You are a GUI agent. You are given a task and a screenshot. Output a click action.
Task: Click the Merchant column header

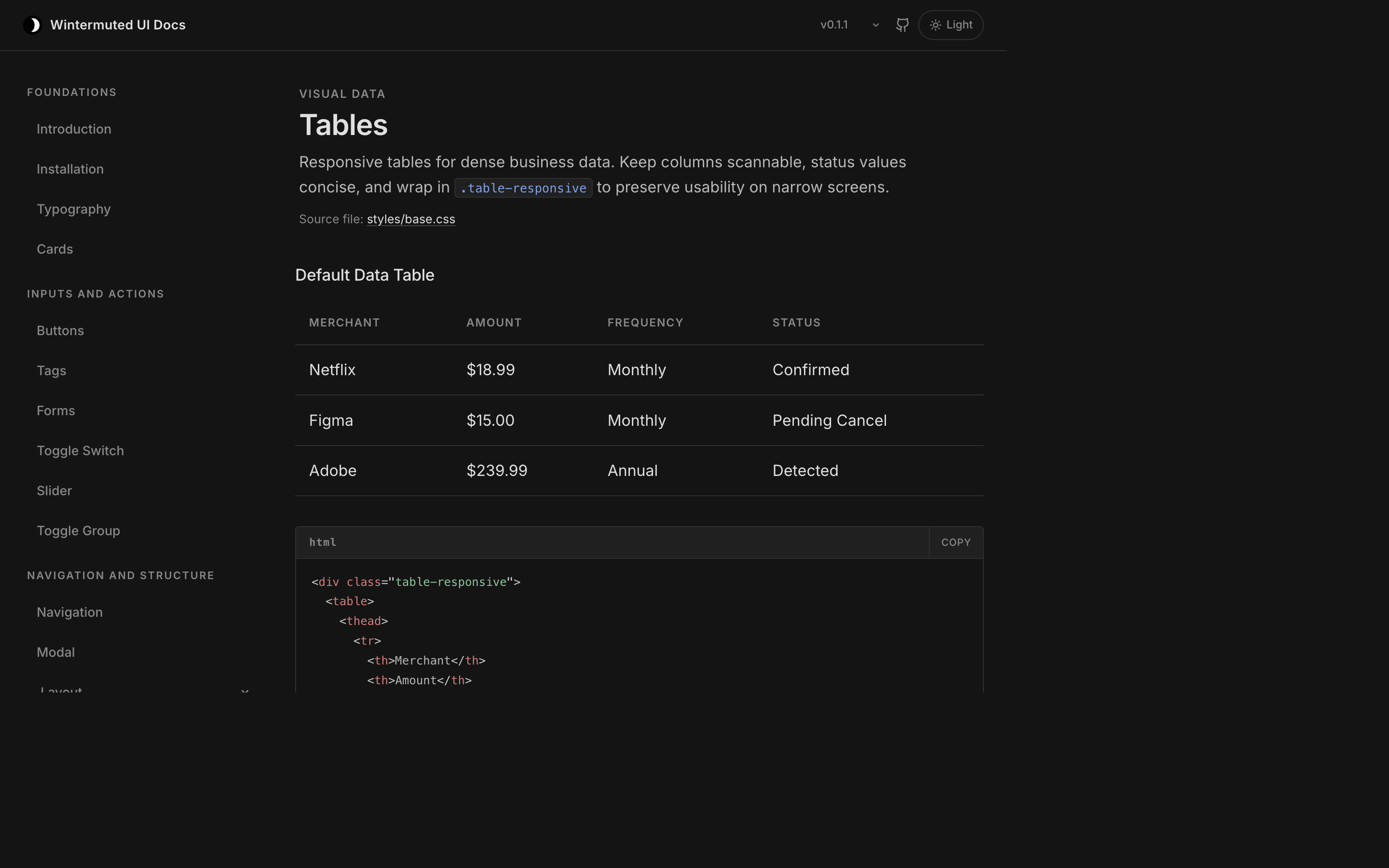pos(344,323)
